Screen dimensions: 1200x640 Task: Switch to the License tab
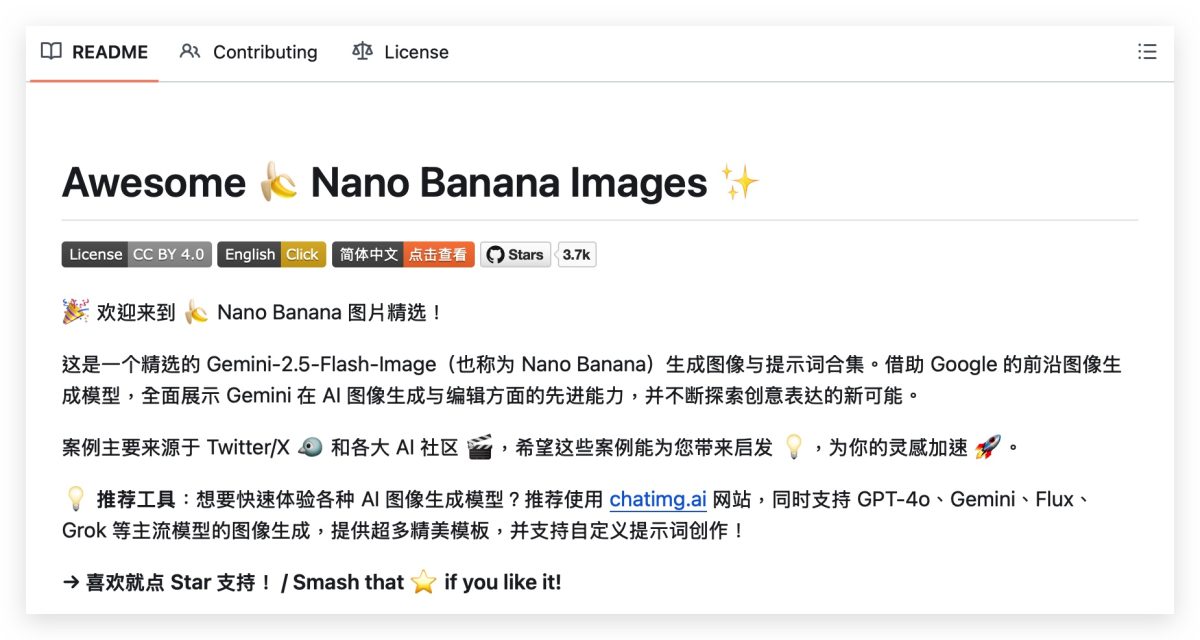click(x=400, y=52)
